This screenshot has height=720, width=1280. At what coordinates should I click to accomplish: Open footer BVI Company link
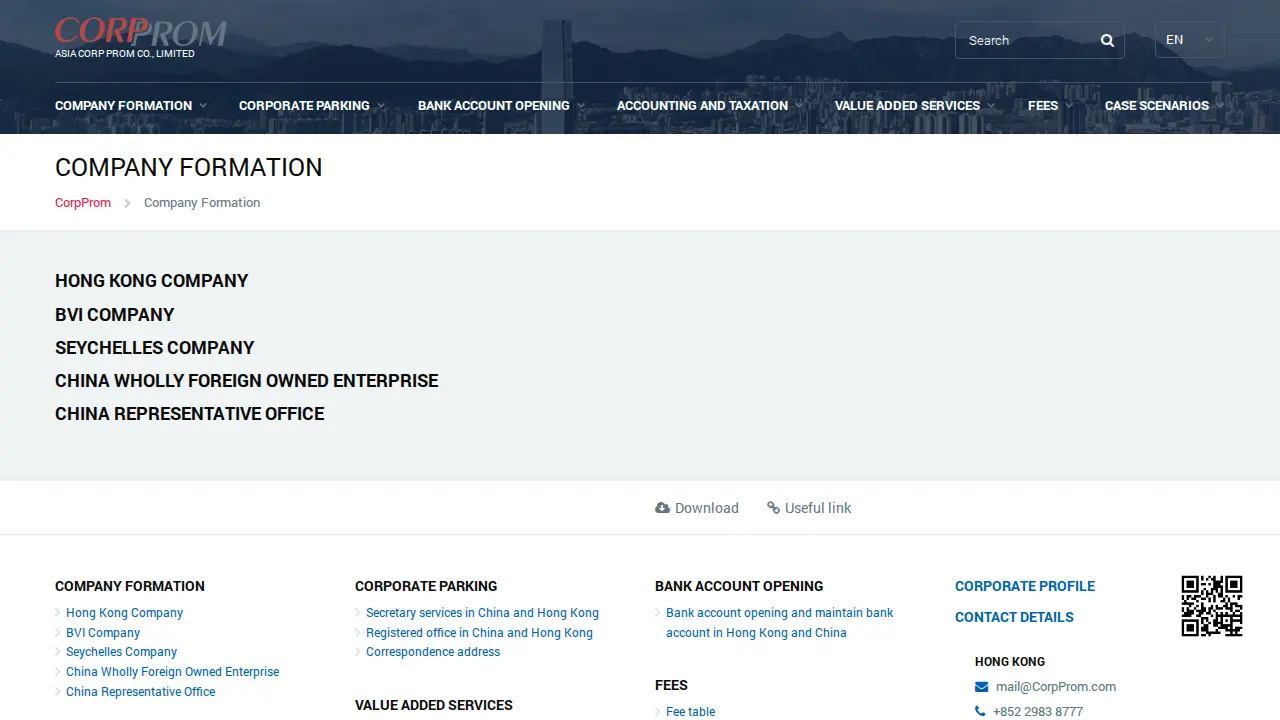point(103,633)
